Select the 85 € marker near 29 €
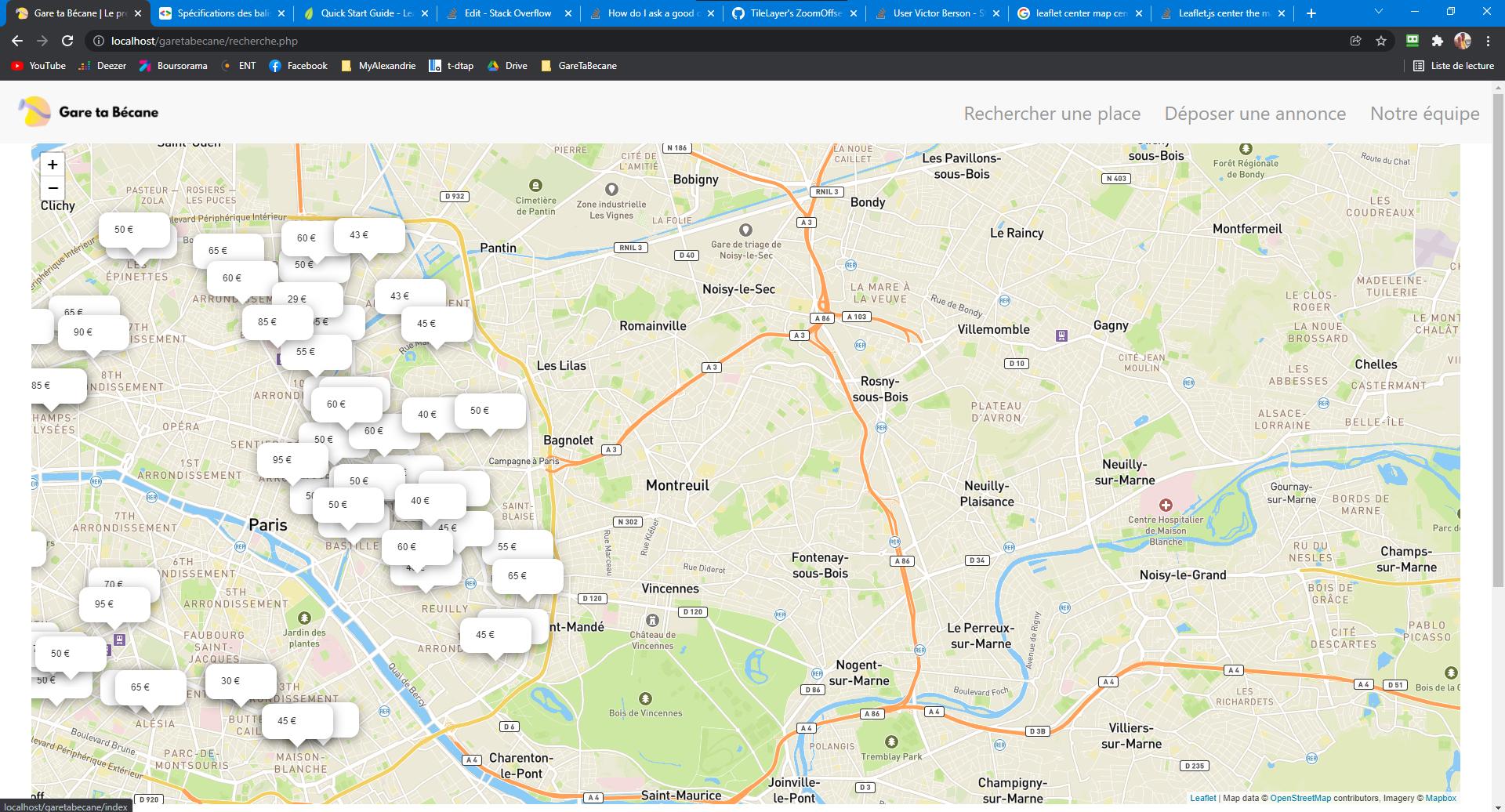Screen dimensions: 1505x812 [277, 322]
